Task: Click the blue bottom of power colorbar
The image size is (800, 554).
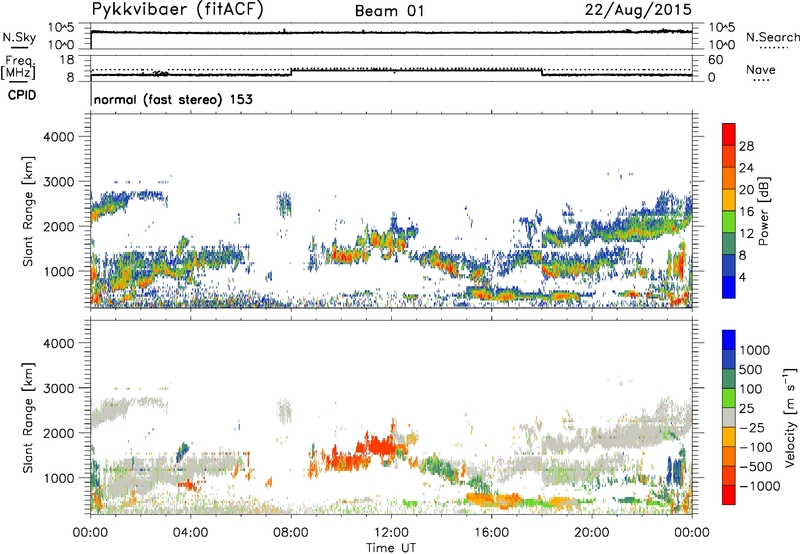Action: point(729,288)
